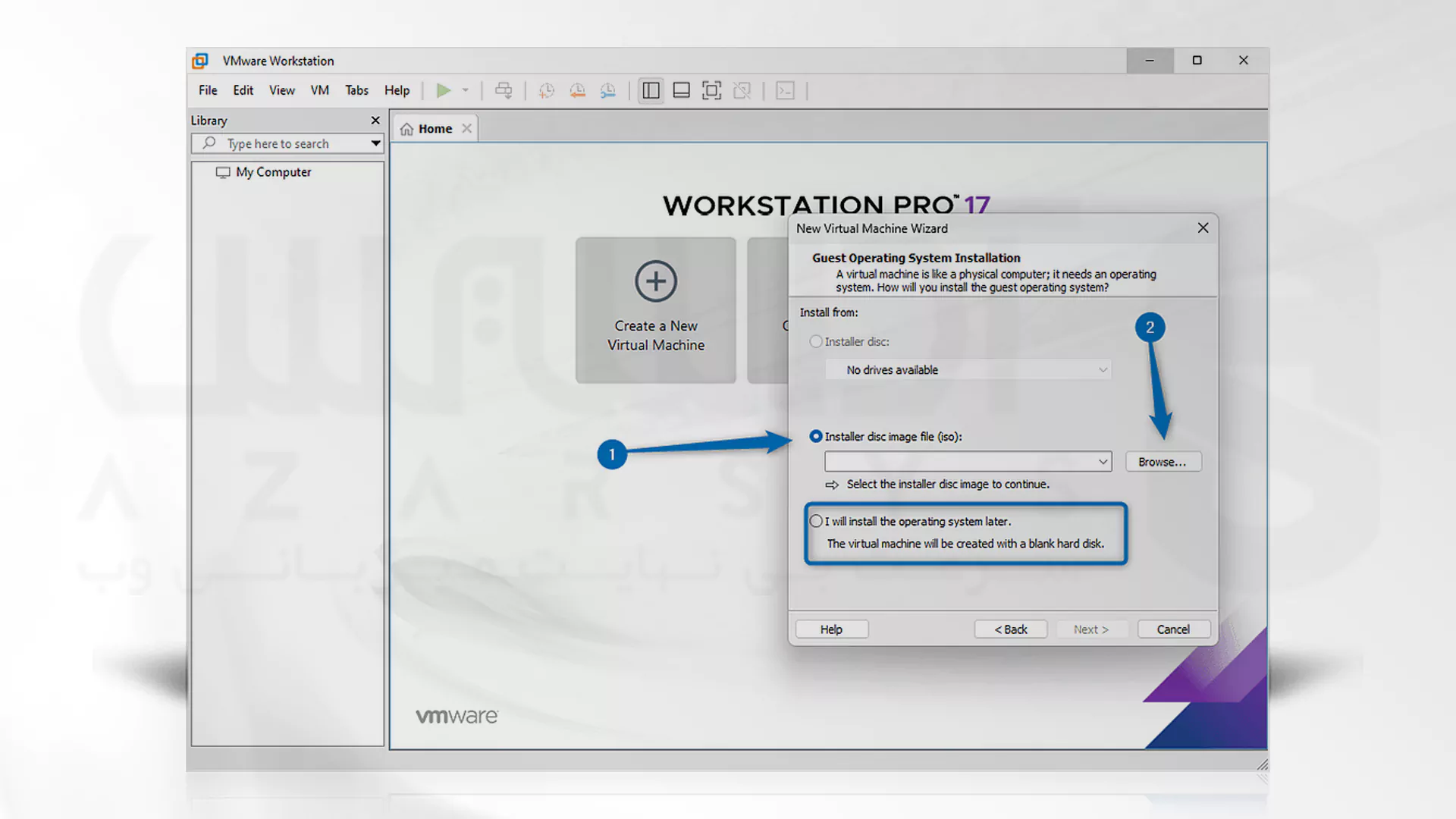Click the < Back button
The height and width of the screenshot is (819, 1456).
(1011, 629)
